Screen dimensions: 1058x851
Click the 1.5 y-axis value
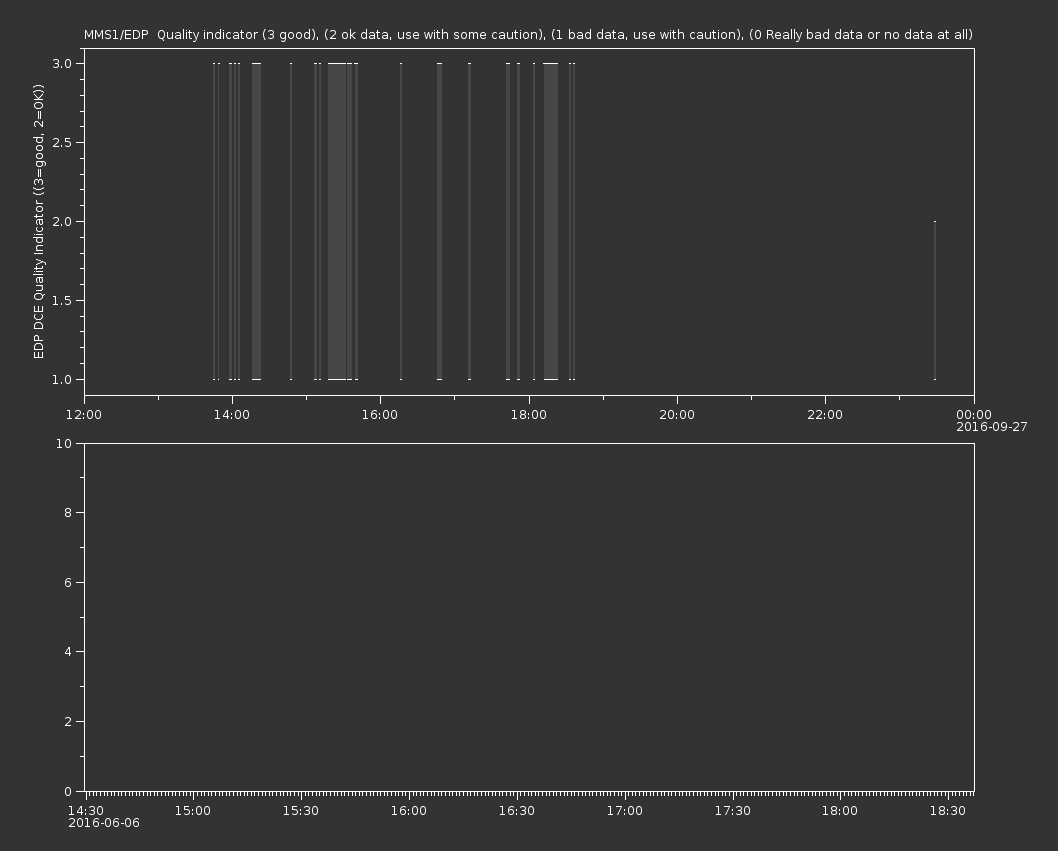(62, 300)
